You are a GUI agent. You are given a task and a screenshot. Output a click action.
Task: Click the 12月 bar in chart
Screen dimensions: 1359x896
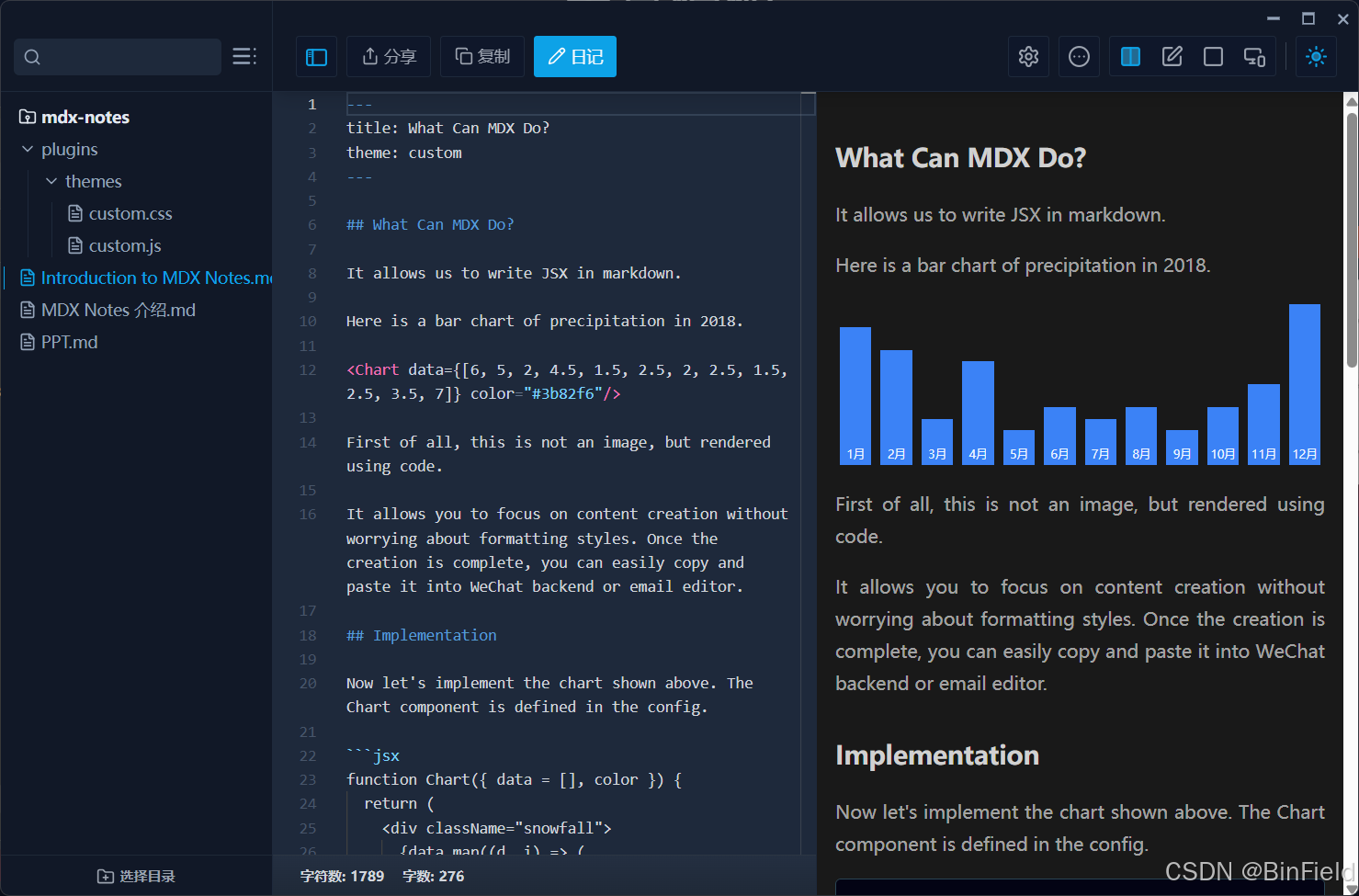(1305, 384)
